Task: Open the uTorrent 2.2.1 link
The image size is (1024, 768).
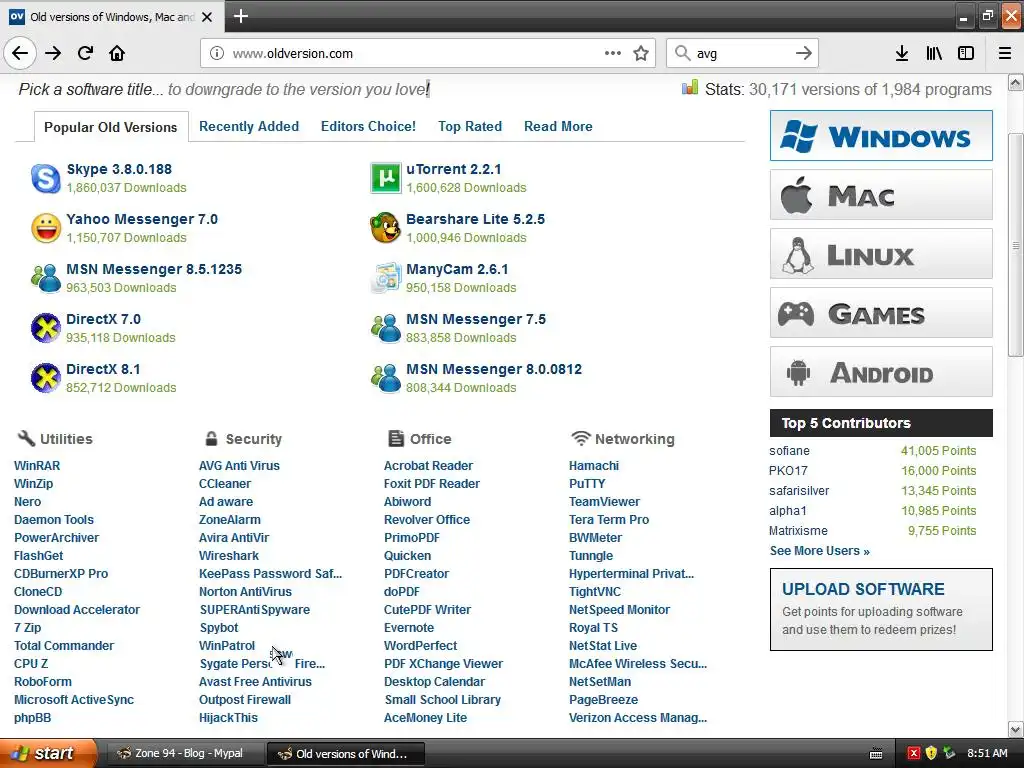Action: pyautogui.click(x=454, y=169)
